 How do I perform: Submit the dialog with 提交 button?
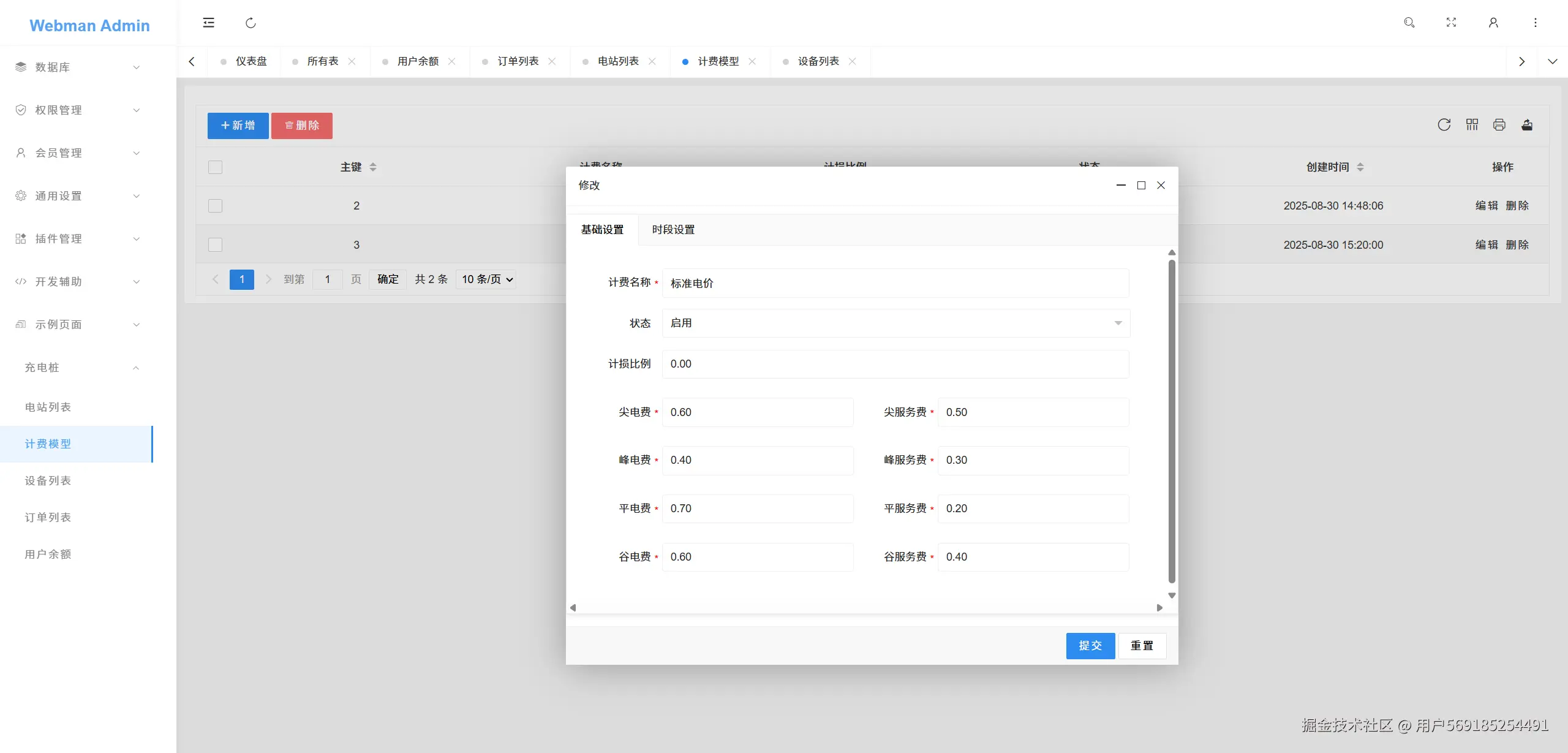click(x=1090, y=645)
